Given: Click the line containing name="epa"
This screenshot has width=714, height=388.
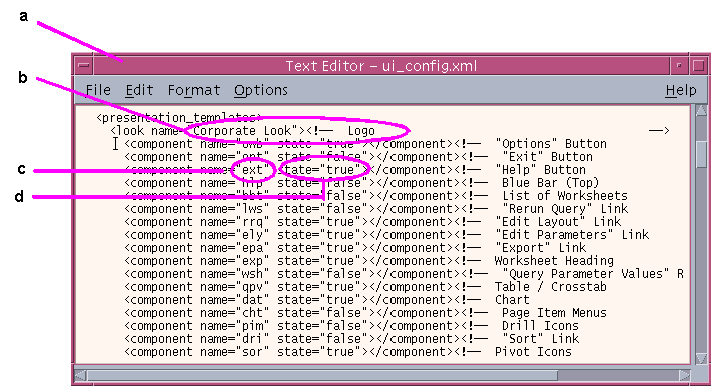Looking at the screenshot, I should click(x=355, y=248).
